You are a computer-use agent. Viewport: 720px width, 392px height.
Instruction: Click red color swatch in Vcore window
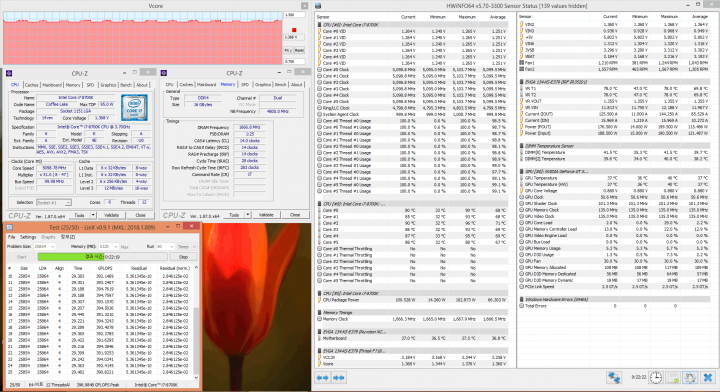(x=294, y=30)
